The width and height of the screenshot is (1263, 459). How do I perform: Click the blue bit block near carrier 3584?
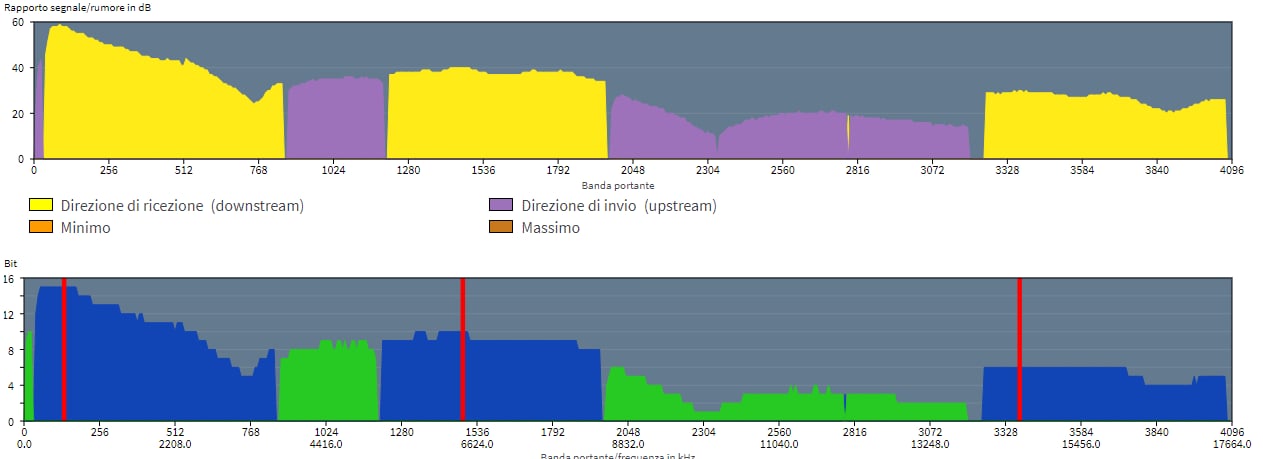tap(1104, 393)
